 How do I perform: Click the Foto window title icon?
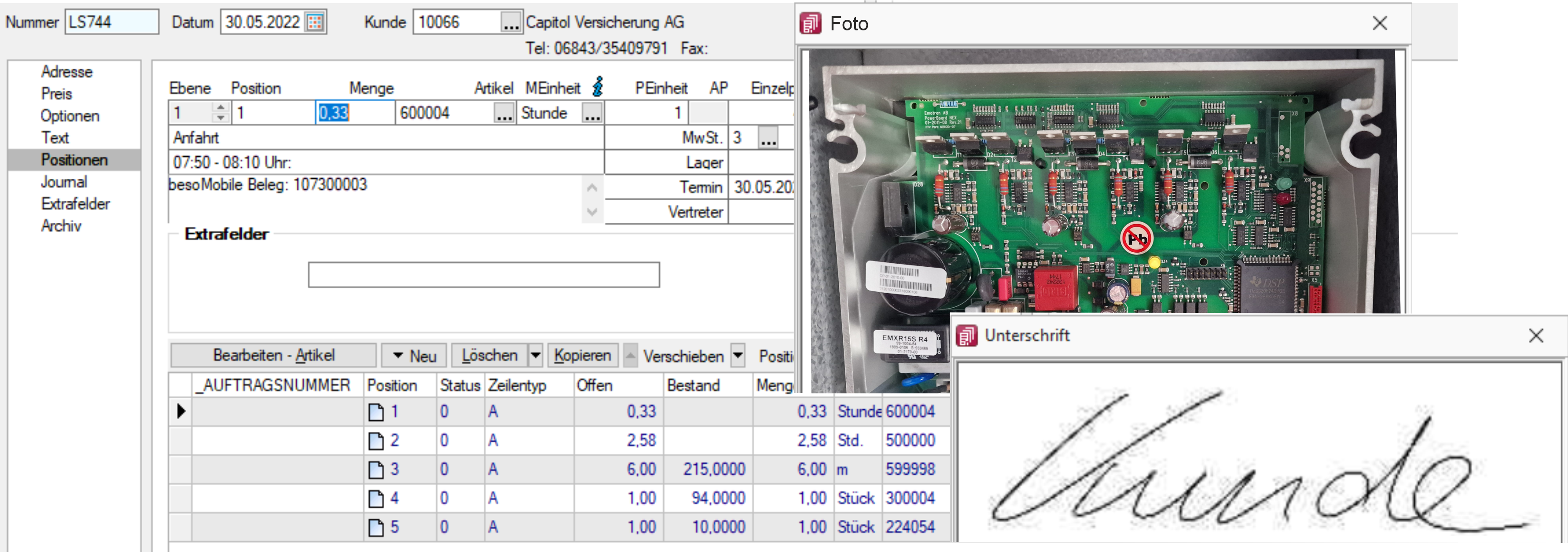click(810, 24)
